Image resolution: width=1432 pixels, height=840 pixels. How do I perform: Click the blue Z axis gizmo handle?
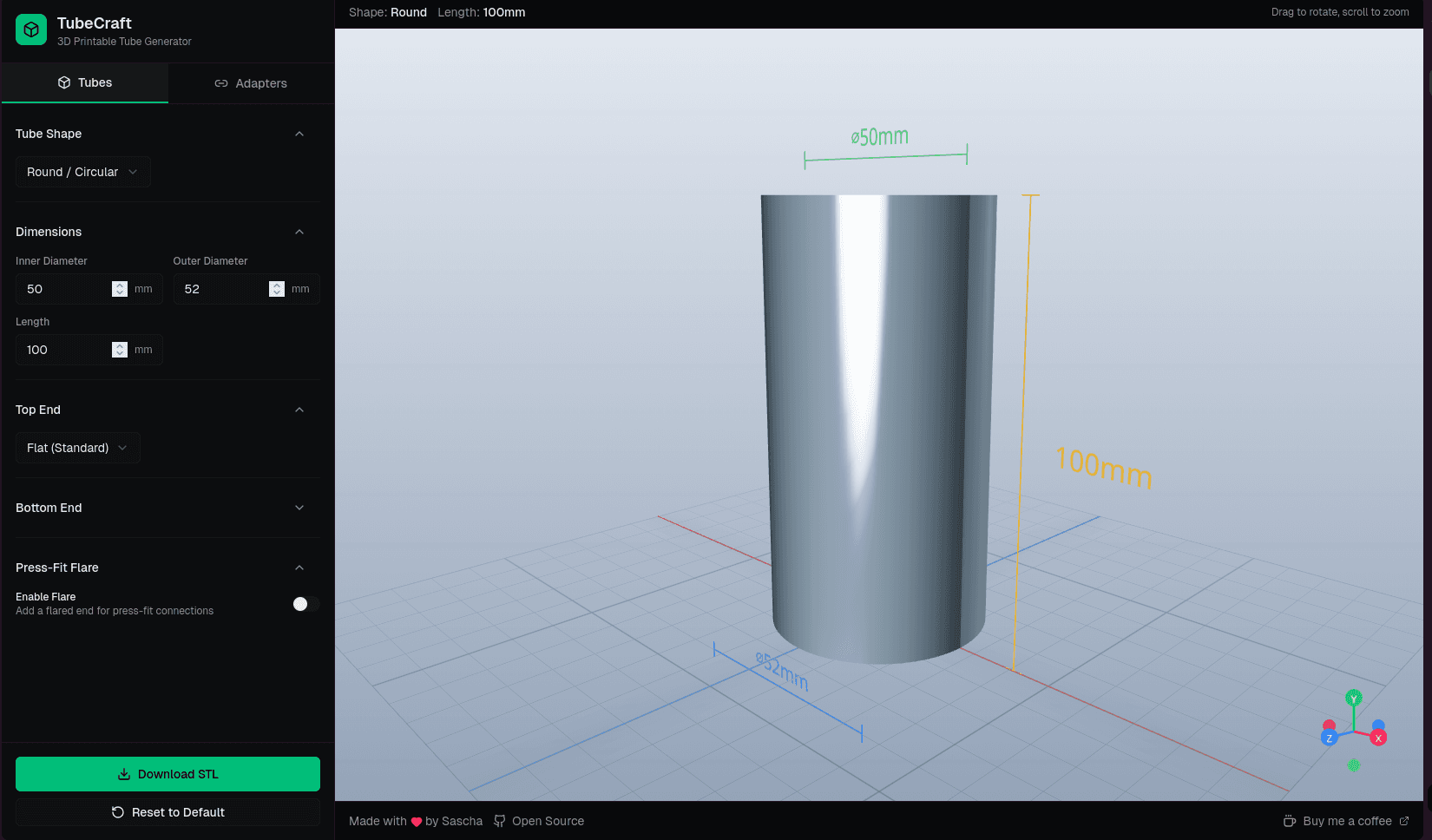(x=1329, y=738)
